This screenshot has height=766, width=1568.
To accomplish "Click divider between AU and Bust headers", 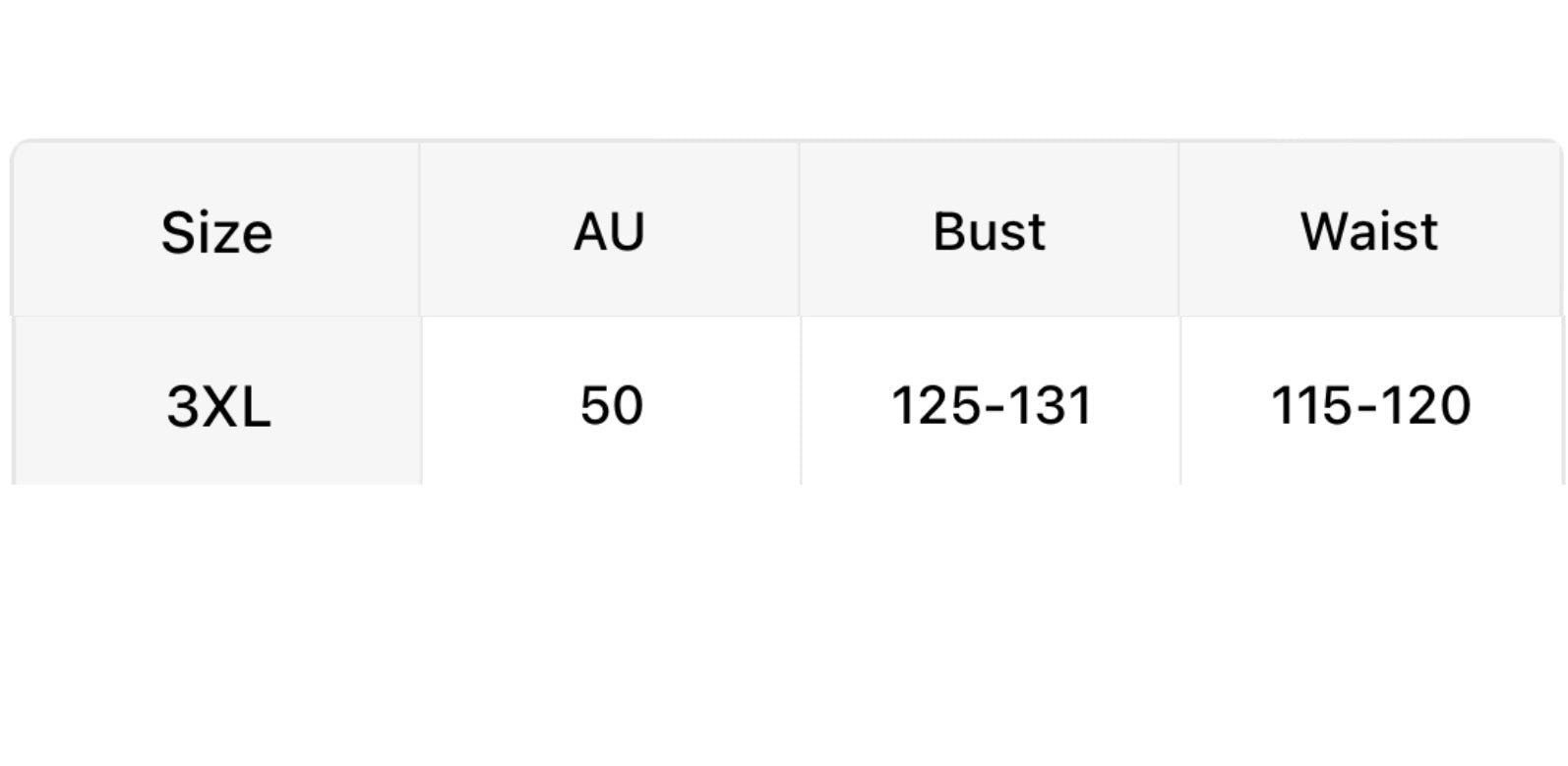I will point(800,230).
